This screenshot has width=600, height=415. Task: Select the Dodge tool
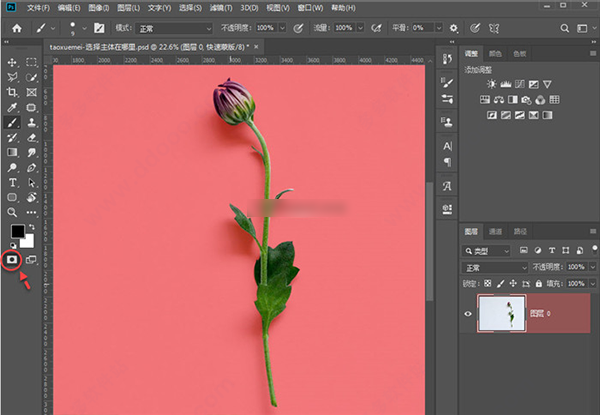click(x=12, y=168)
